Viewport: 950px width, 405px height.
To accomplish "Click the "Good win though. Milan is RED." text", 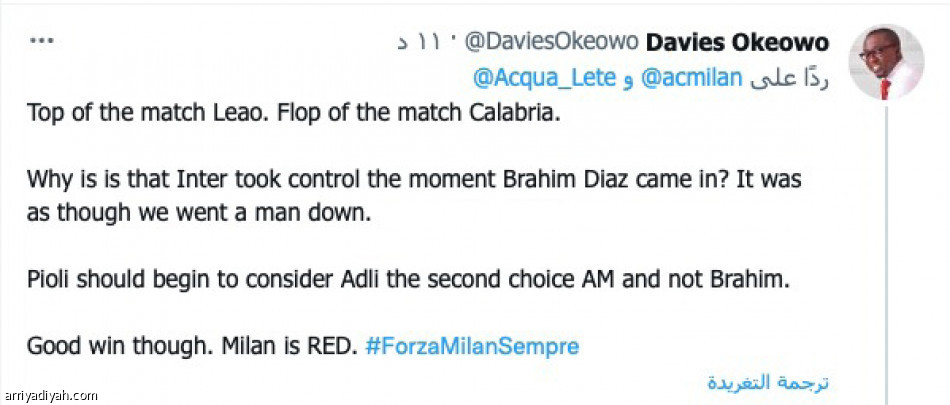I will (192, 347).
